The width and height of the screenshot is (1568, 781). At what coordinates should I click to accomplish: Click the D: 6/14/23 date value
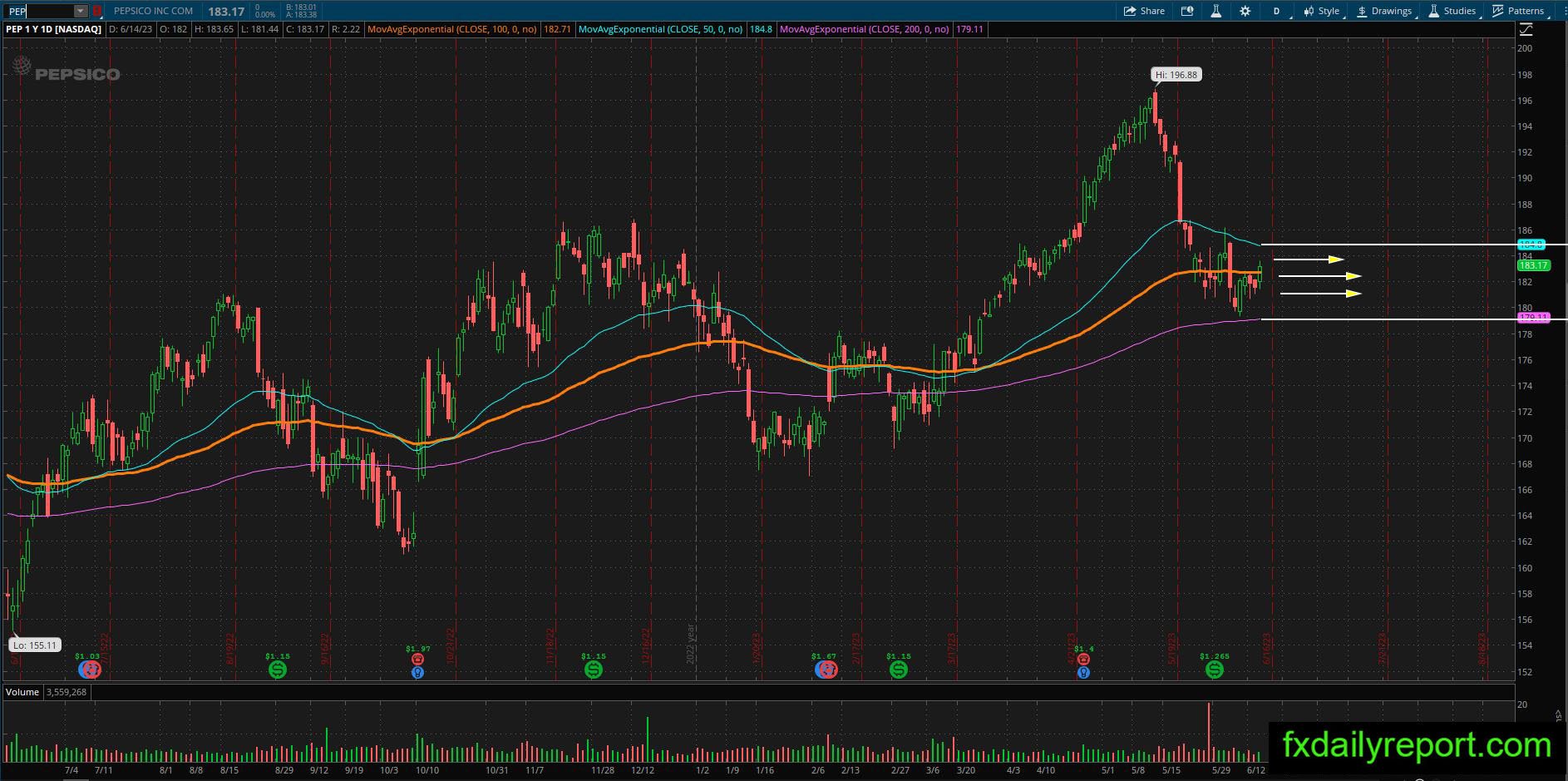pos(131,29)
